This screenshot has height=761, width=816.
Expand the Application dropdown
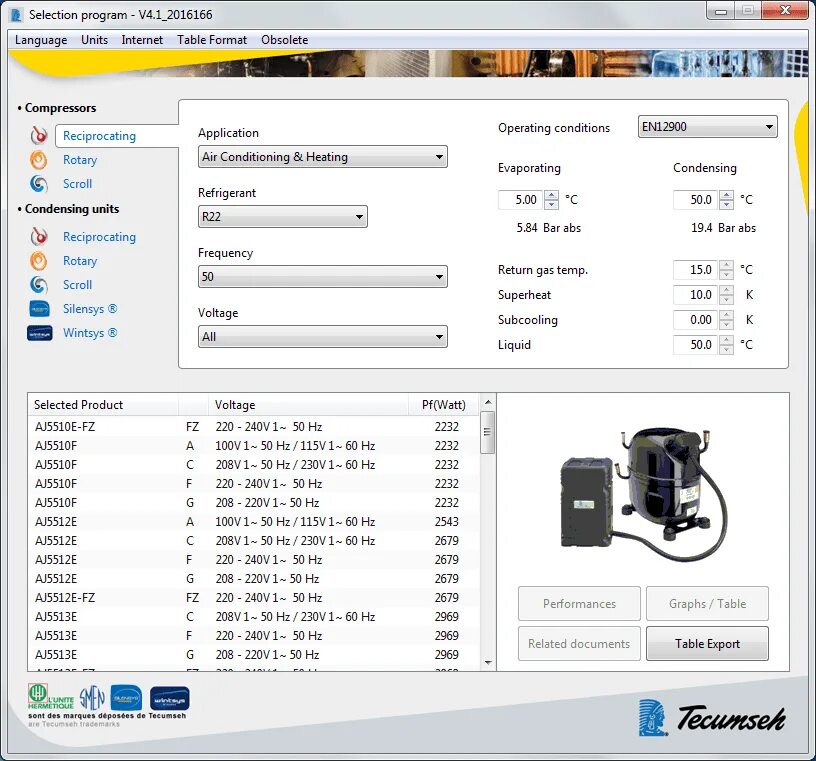323,157
